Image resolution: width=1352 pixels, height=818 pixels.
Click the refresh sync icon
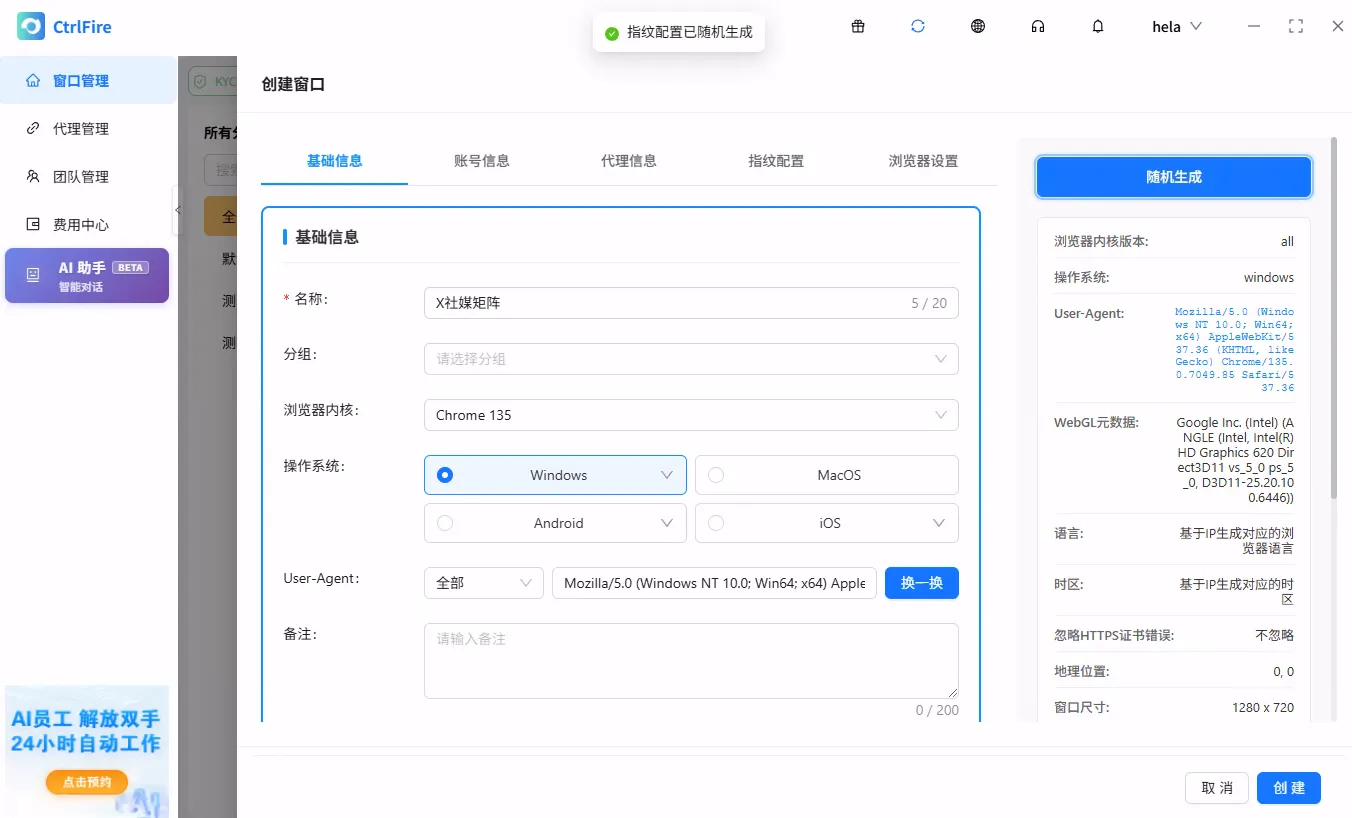(x=918, y=27)
